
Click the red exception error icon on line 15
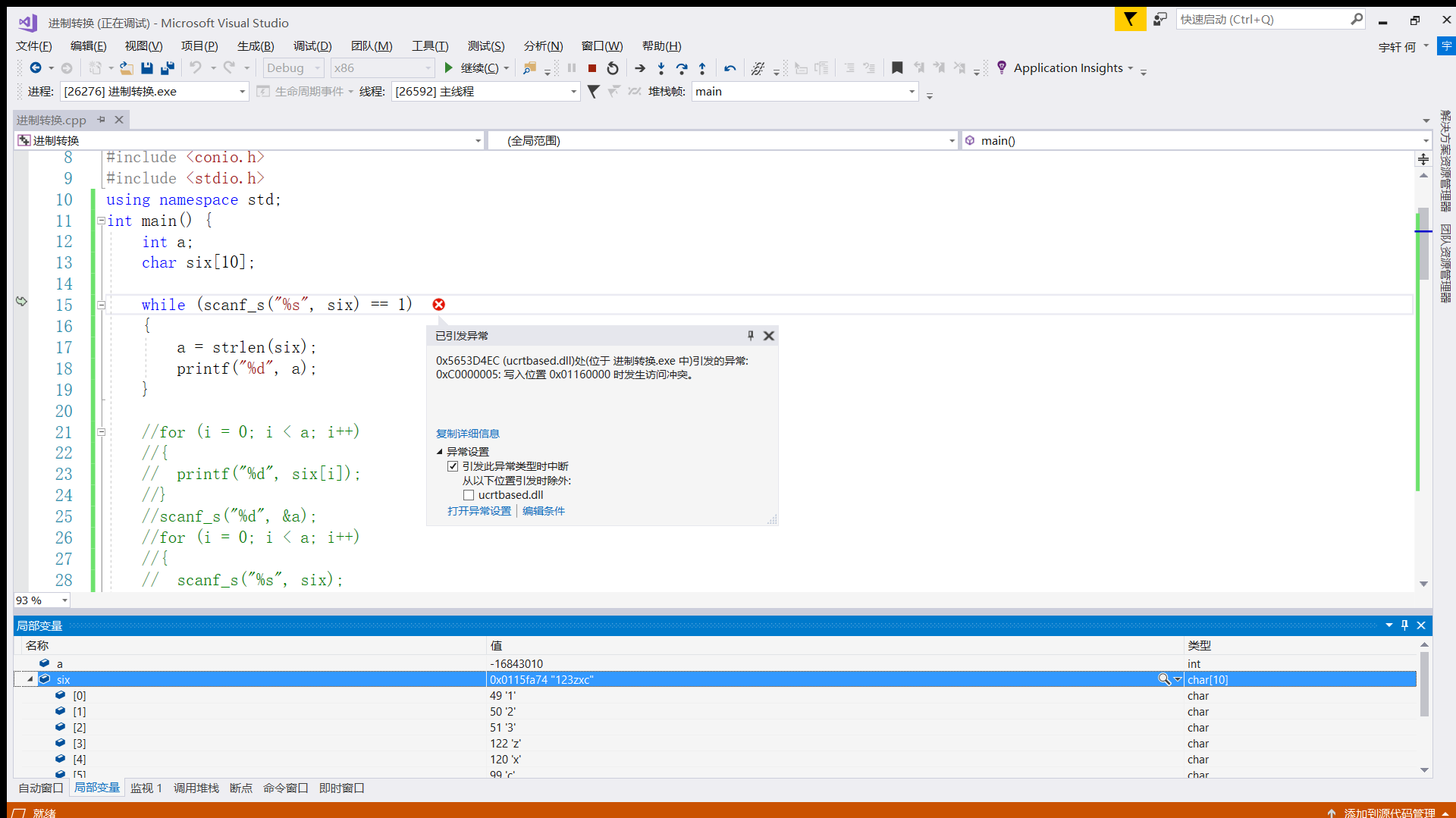439,305
